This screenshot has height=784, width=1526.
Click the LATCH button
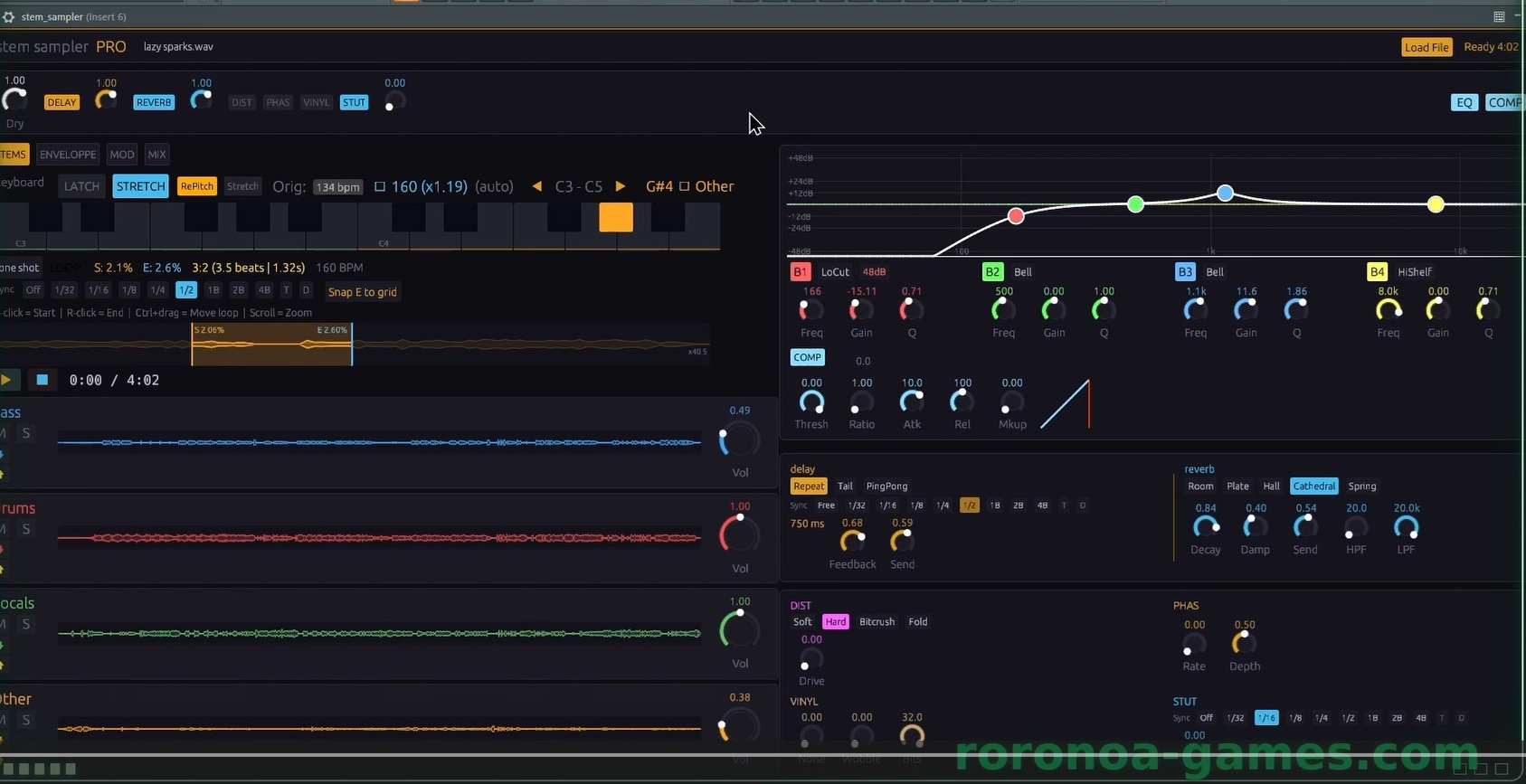tap(81, 186)
